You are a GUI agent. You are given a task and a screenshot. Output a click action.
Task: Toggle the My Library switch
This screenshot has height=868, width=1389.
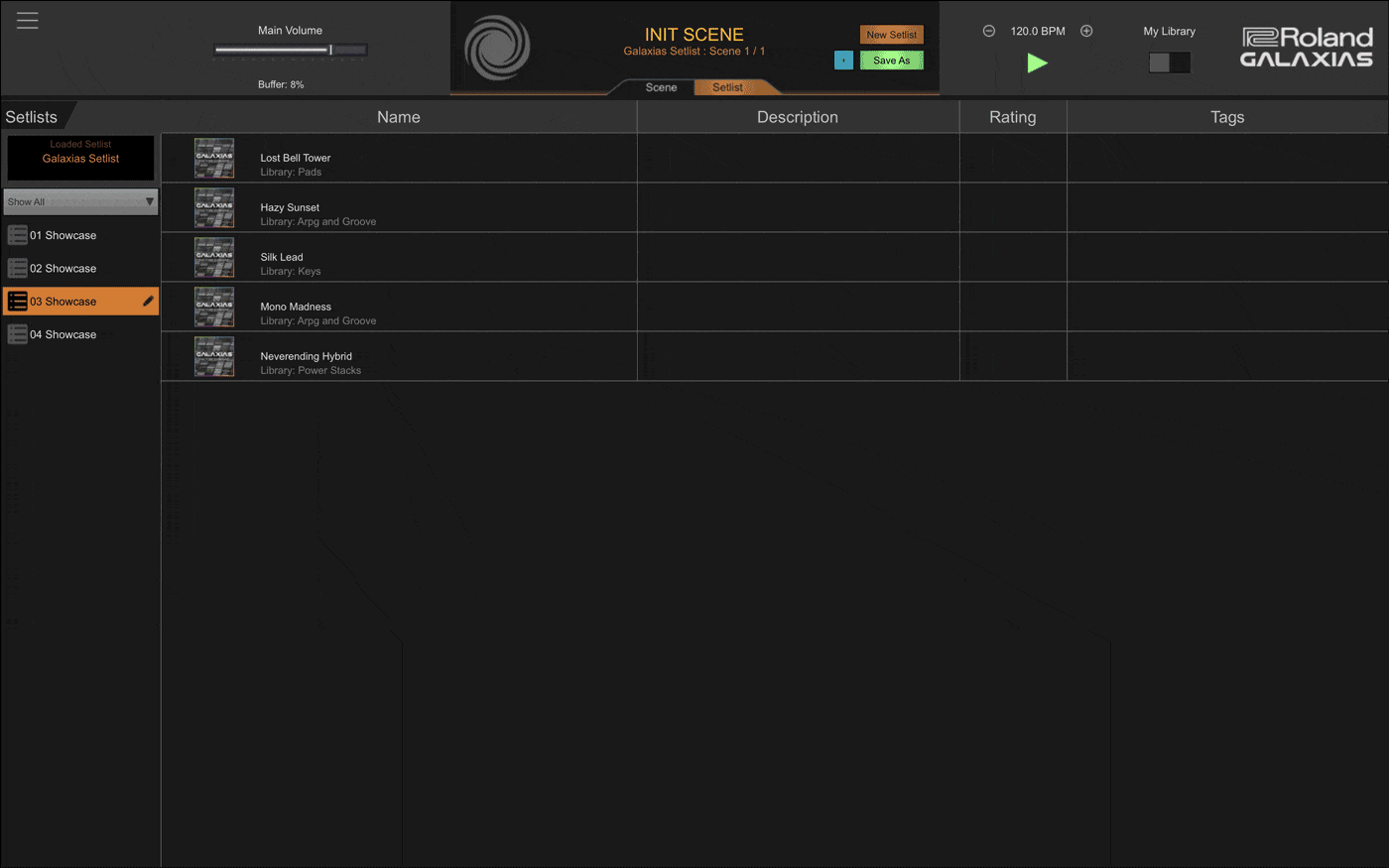[1169, 62]
